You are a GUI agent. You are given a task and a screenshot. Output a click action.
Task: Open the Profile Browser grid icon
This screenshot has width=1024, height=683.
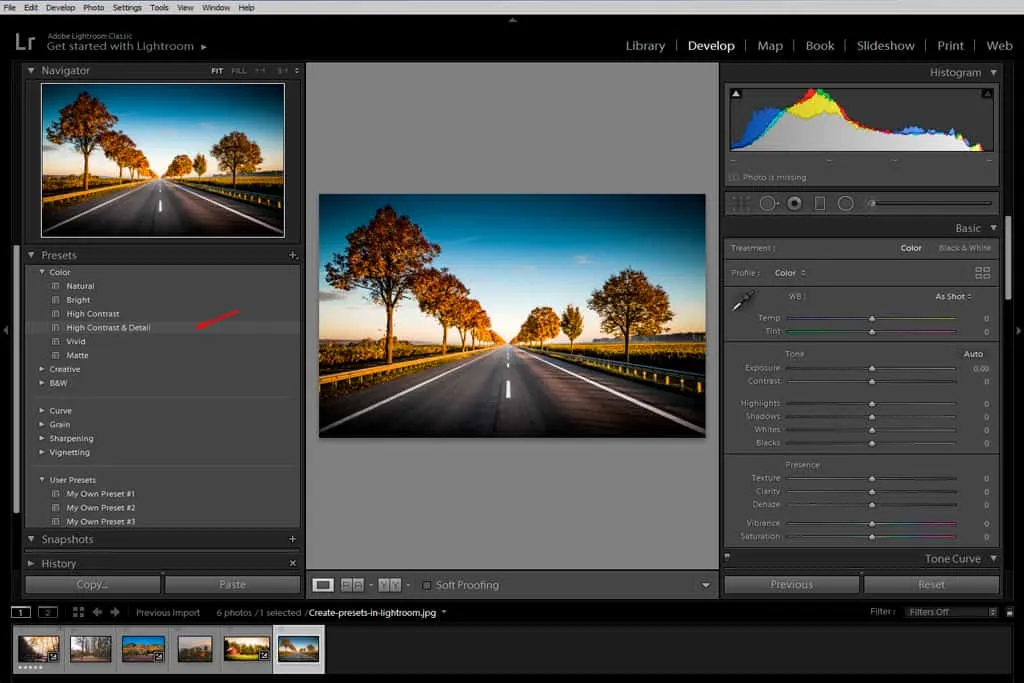pos(982,273)
